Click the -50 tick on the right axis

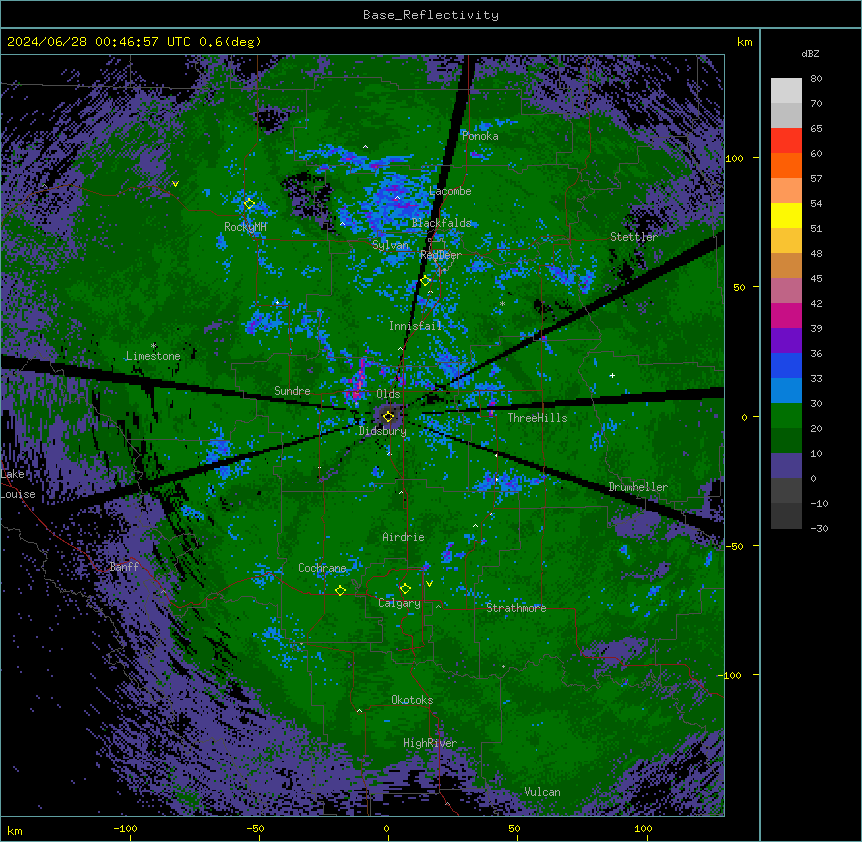coord(734,546)
